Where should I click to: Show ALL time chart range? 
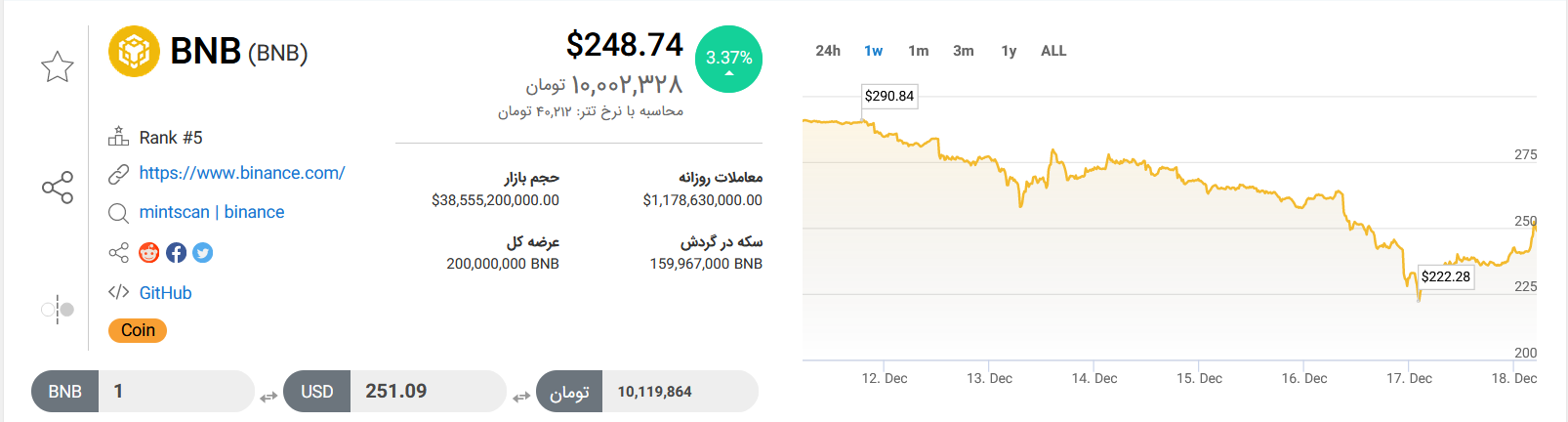(1053, 51)
